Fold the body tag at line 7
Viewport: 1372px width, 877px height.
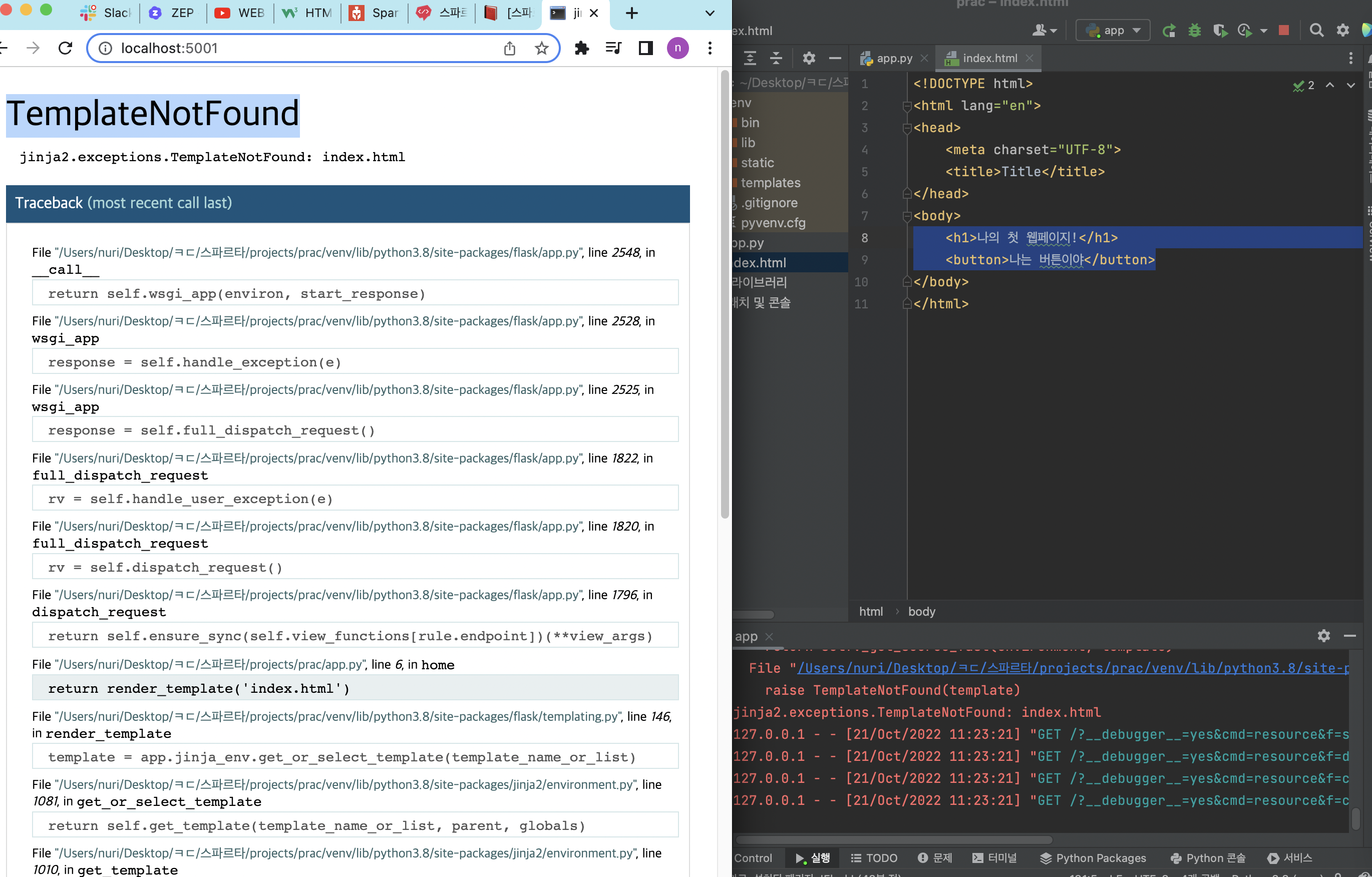point(907,216)
